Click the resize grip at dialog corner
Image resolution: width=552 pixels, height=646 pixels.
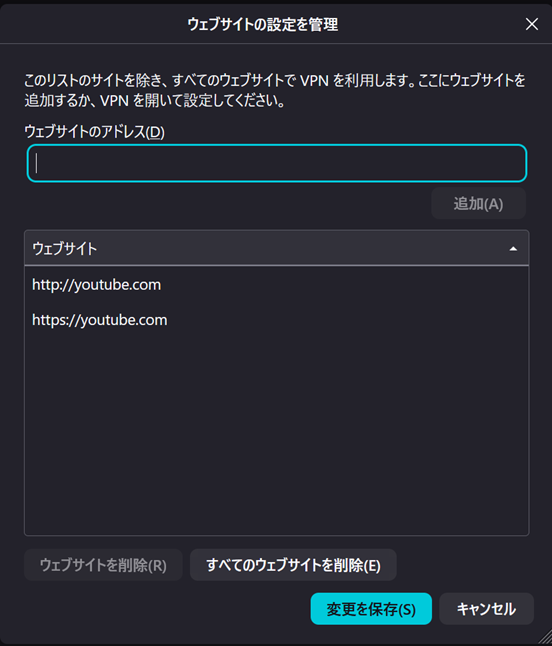click(545, 638)
